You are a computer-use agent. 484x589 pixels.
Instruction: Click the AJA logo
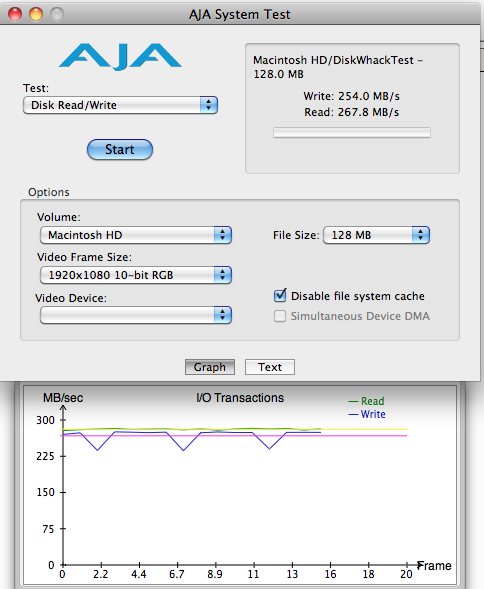pos(120,57)
